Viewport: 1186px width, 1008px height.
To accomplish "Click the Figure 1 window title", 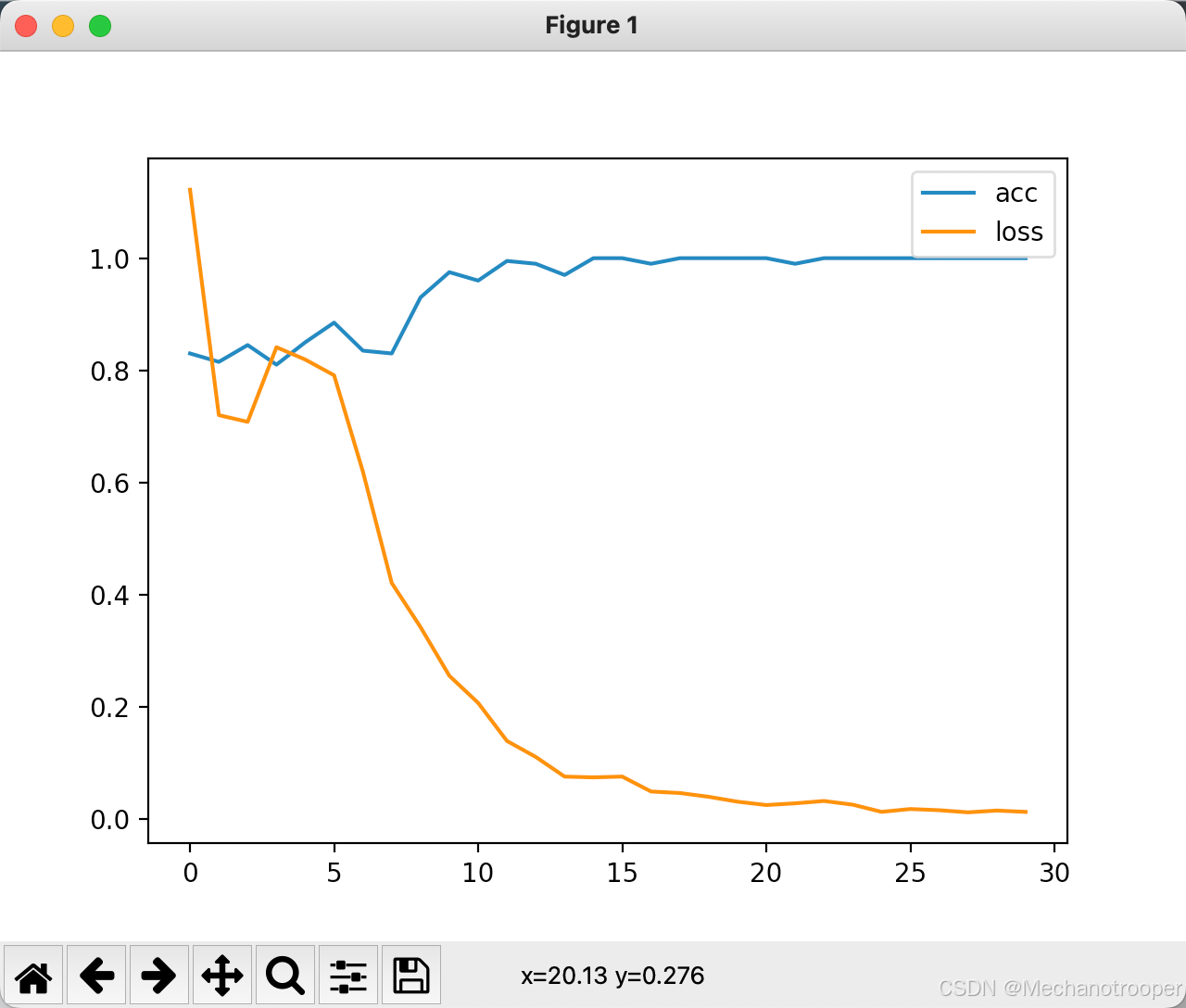I will point(592,25).
